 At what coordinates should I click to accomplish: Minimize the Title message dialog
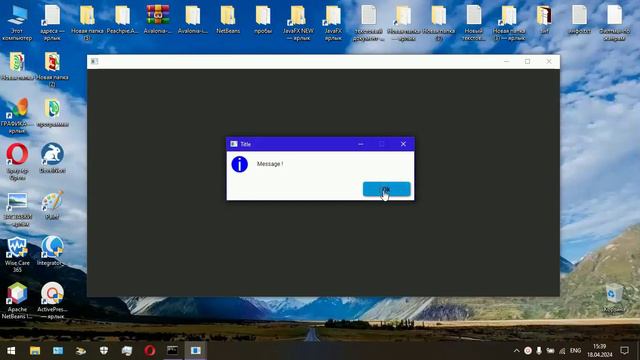[360, 144]
